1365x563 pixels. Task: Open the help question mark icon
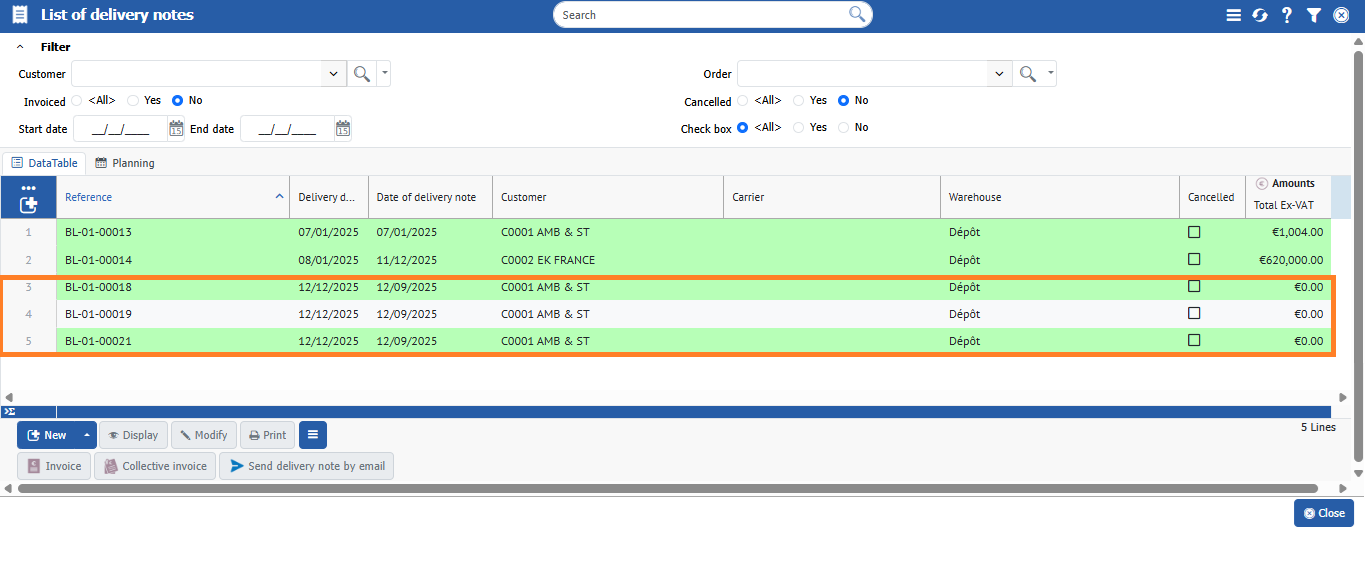(x=1287, y=15)
